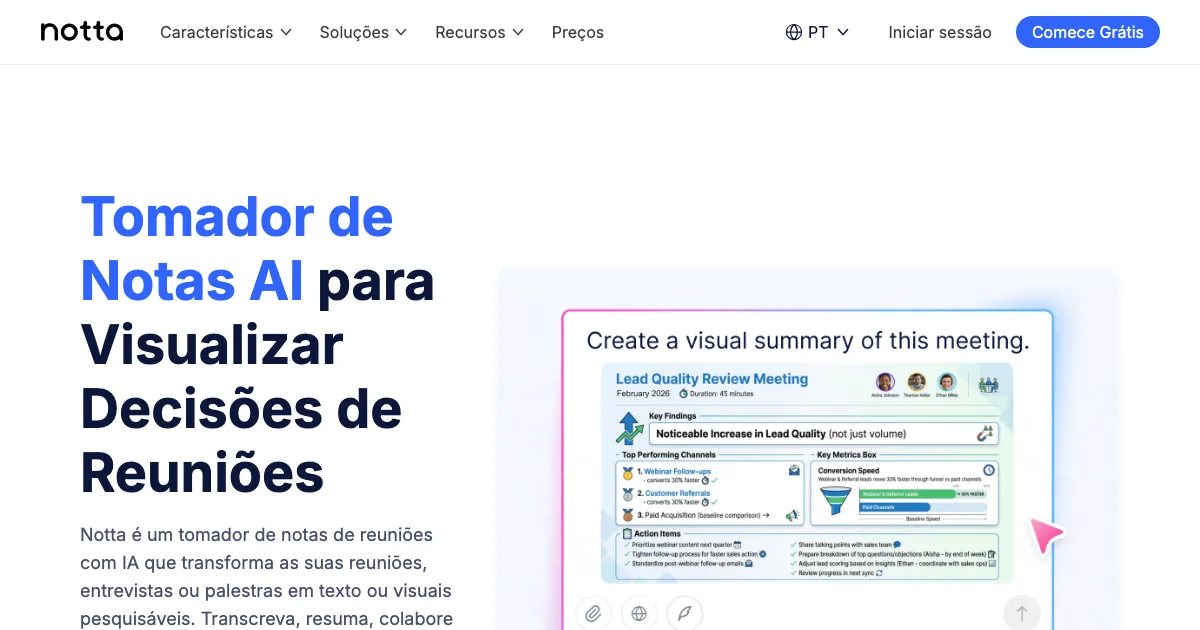Click the 'Create a visual summary' prompt text

coord(807,341)
